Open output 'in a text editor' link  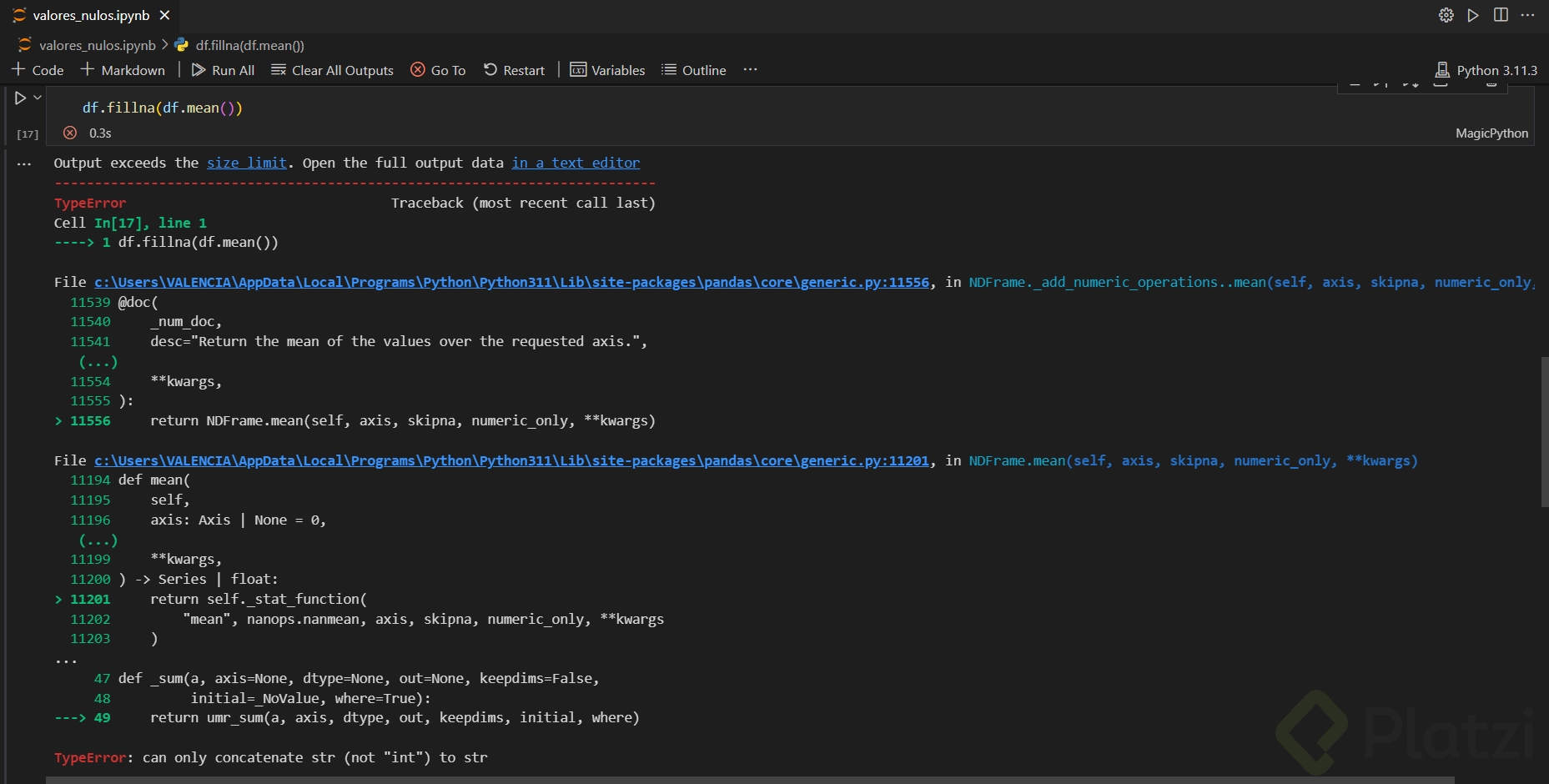click(x=576, y=163)
